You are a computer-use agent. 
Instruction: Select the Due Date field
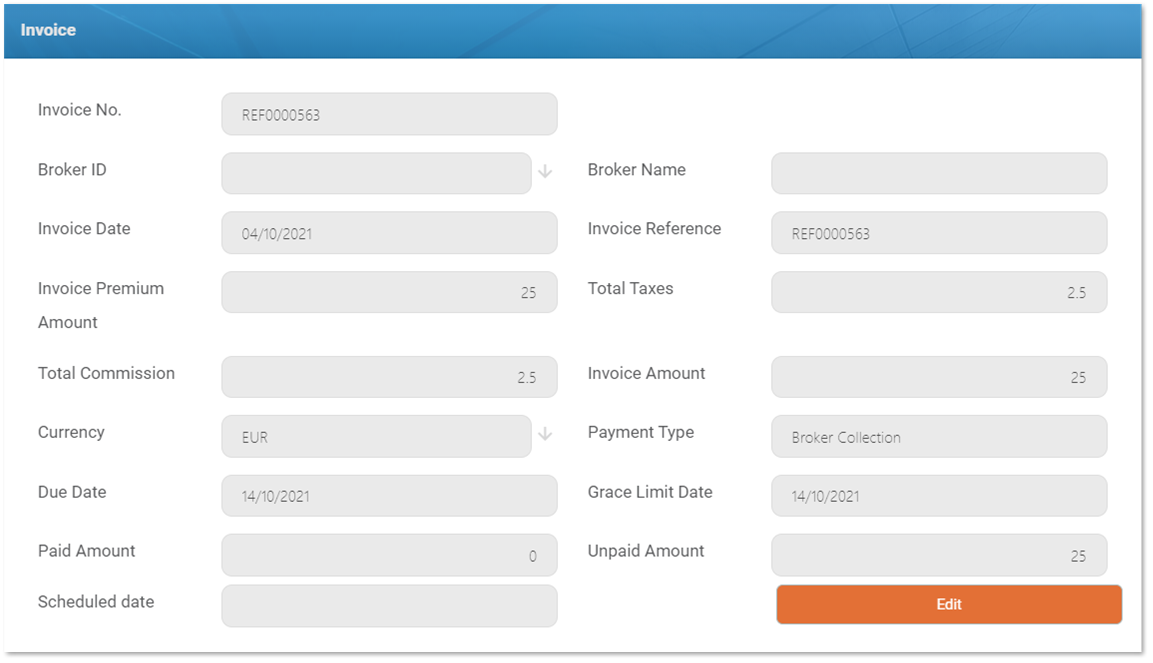click(389, 496)
